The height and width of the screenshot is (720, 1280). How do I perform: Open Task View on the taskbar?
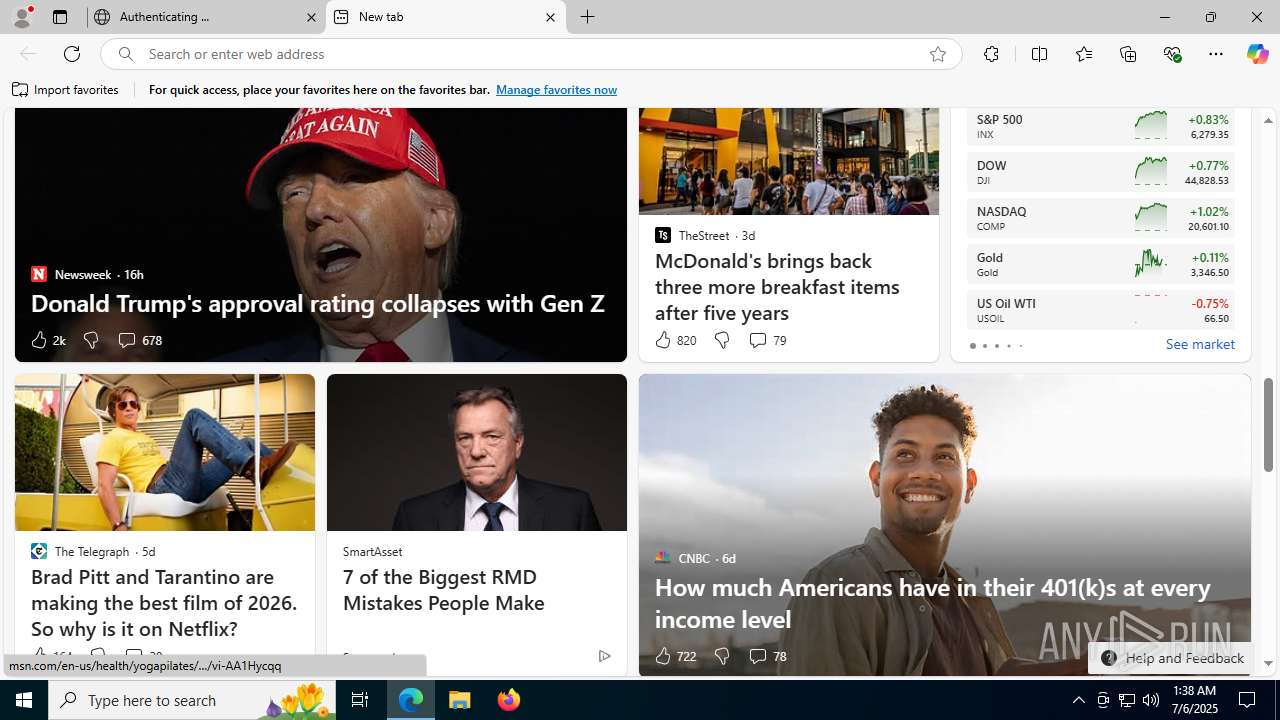[x=360, y=700]
